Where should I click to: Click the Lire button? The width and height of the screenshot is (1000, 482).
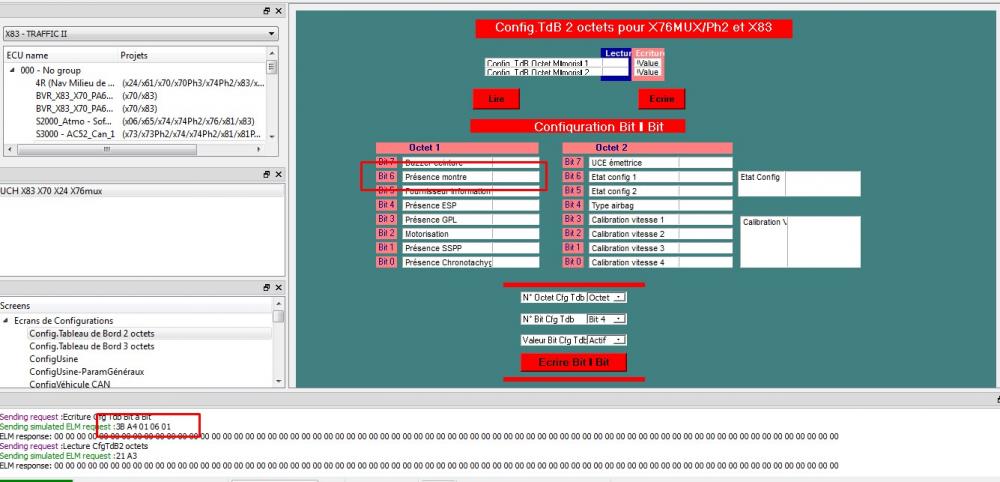[x=496, y=99]
